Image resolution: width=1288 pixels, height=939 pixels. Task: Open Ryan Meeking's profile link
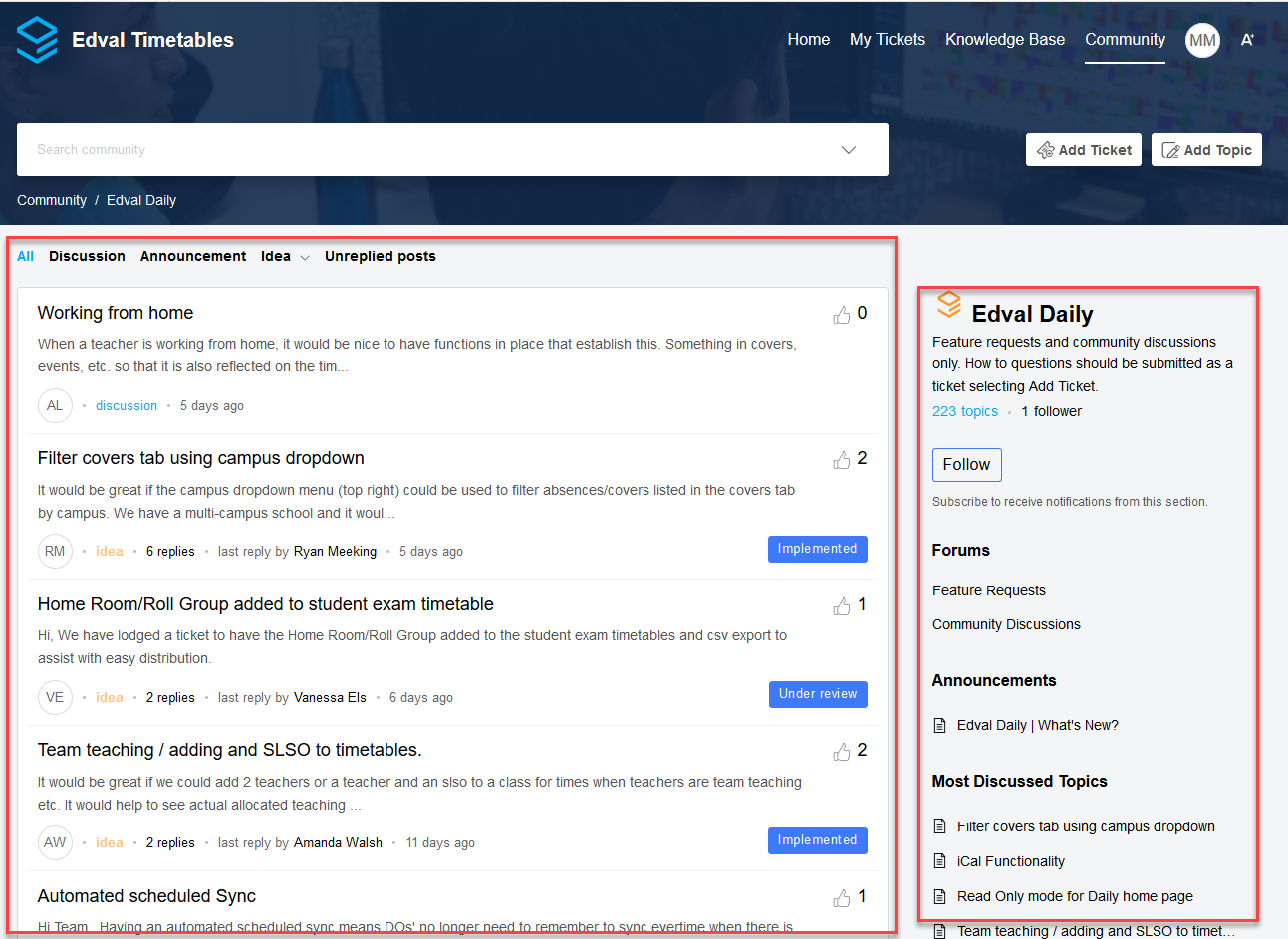pos(335,551)
